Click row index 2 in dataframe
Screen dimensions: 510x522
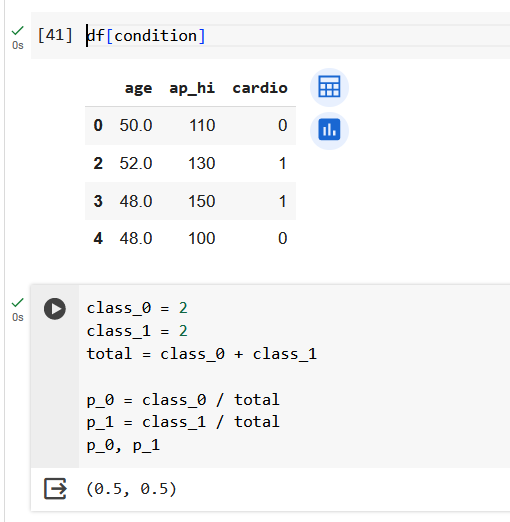[98, 163]
